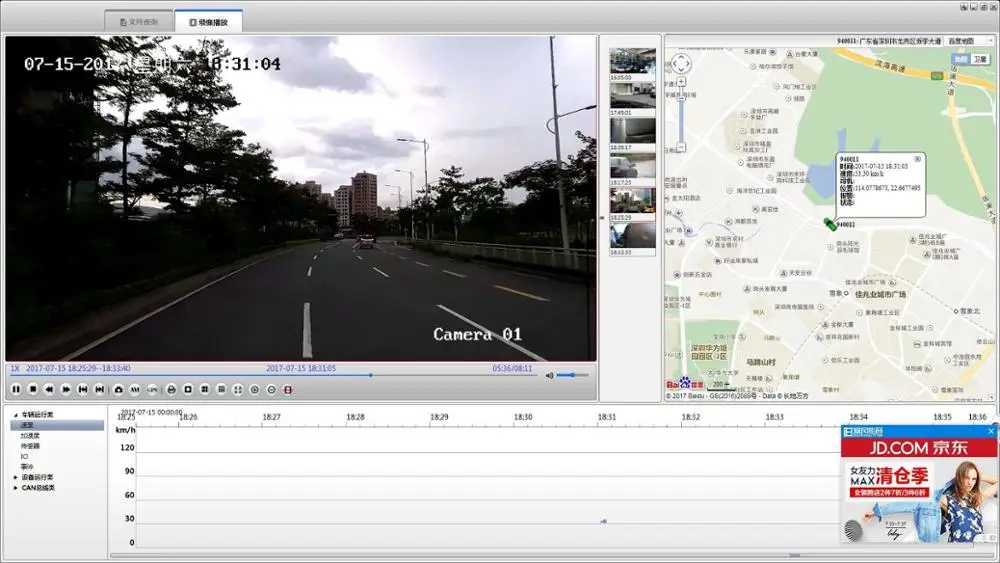Close the 940011 vehicle info popup

click(919, 157)
